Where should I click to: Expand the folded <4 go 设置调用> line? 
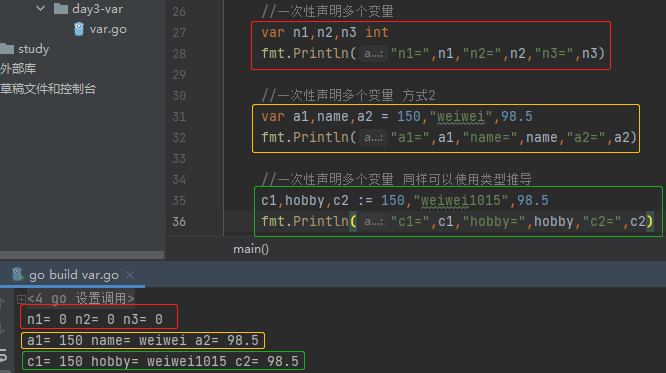21,299
